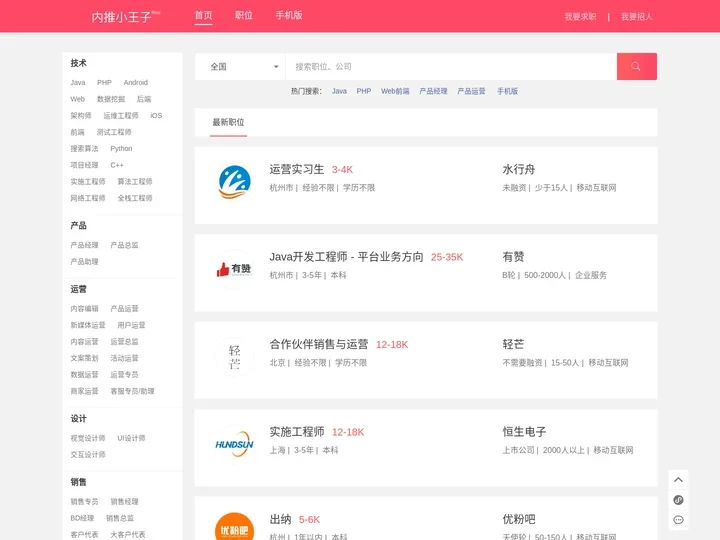Screen dimensions: 720x540
Task: Open job 合作伙伴销售与运营
Action: 319,344
